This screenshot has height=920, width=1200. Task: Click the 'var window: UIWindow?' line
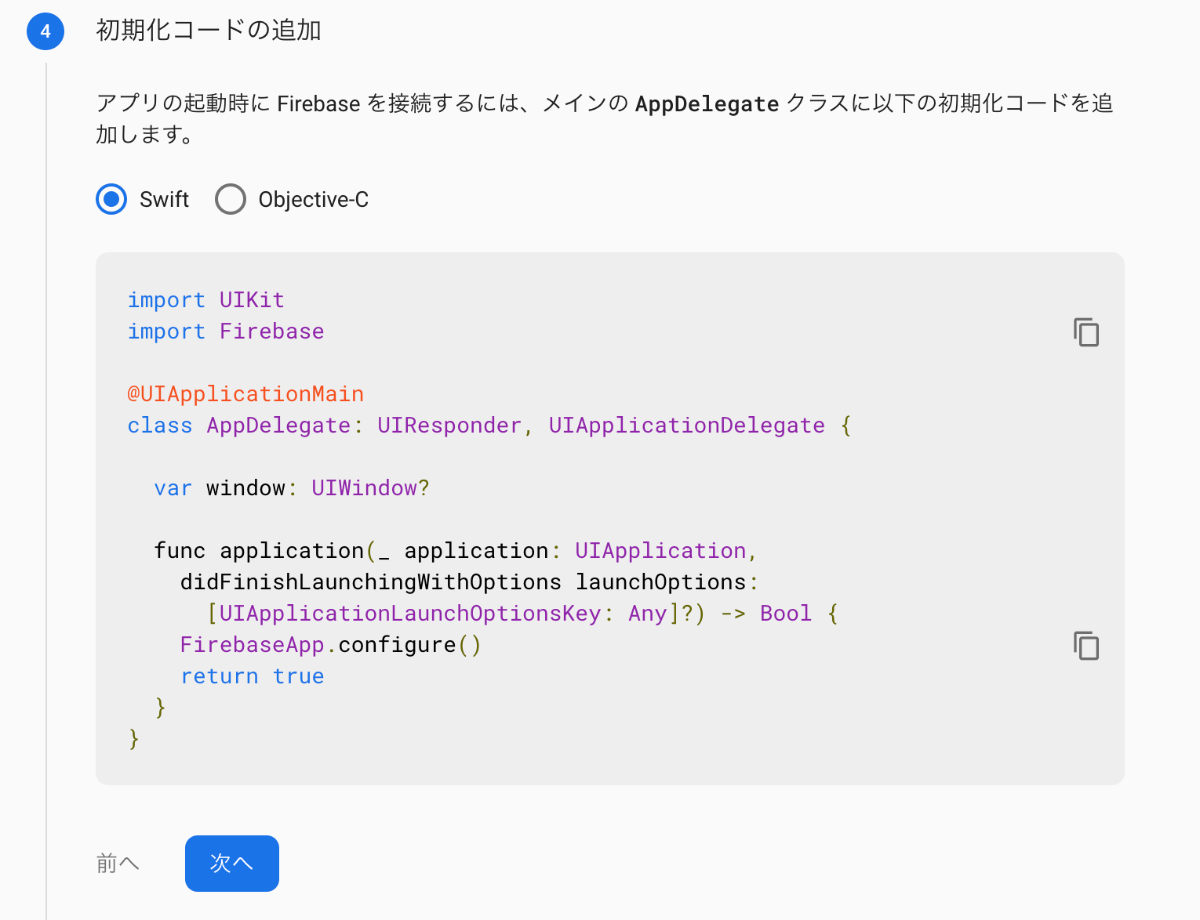pyautogui.click(x=292, y=488)
